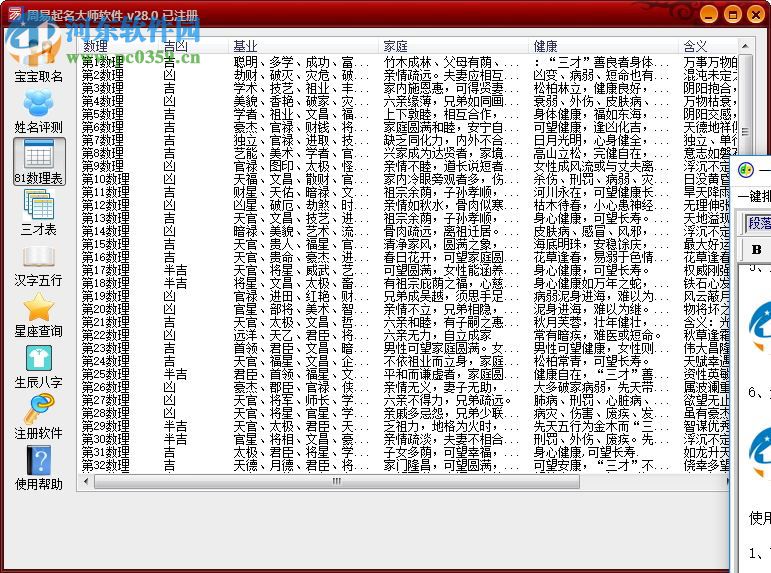Open paragraph style dropdown in side window
This screenshot has height=573, width=771.
757,223
